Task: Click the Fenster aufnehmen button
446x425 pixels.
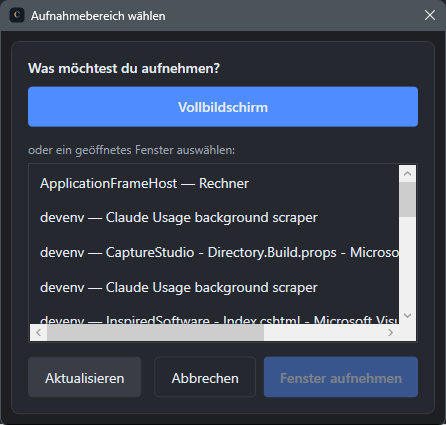Action: coord(341,377)
